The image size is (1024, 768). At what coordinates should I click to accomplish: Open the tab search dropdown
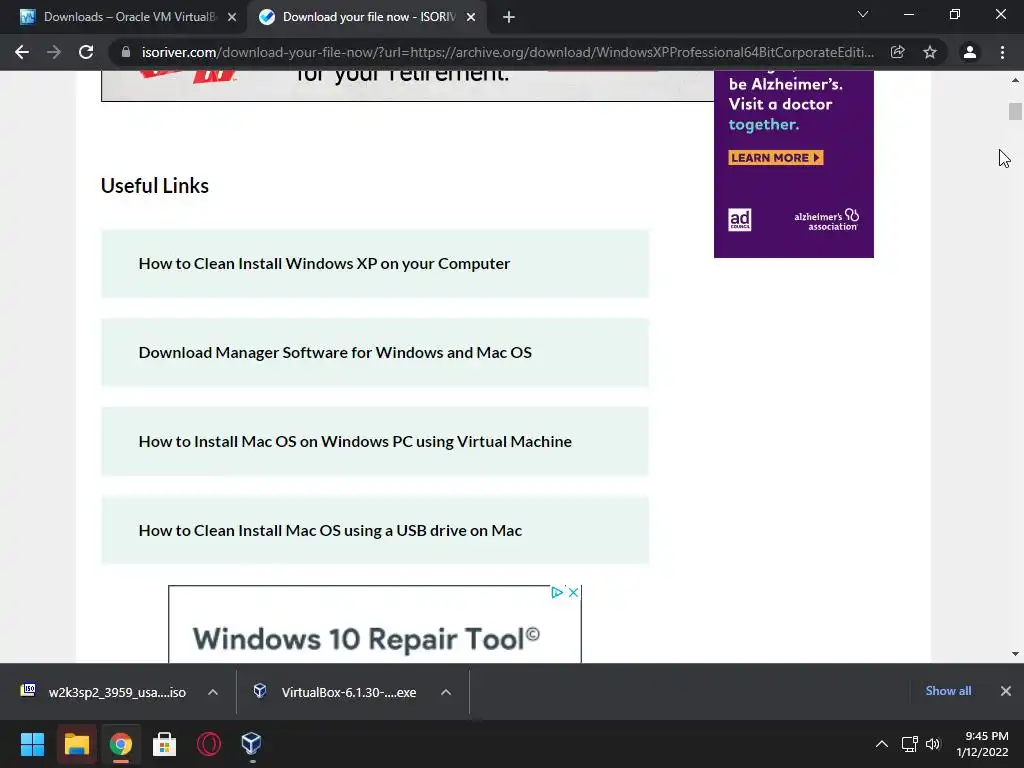pyautogui.click(x=863, y=14)
